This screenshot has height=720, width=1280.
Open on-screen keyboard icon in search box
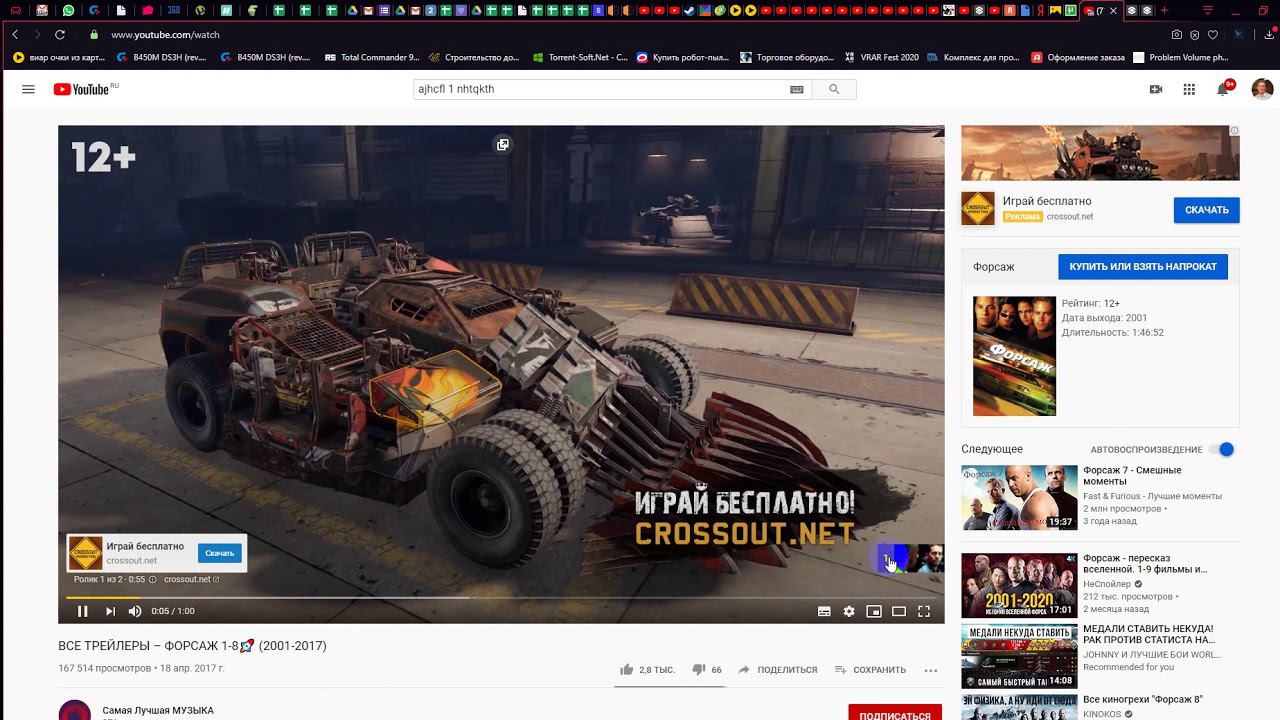[797, 89]
